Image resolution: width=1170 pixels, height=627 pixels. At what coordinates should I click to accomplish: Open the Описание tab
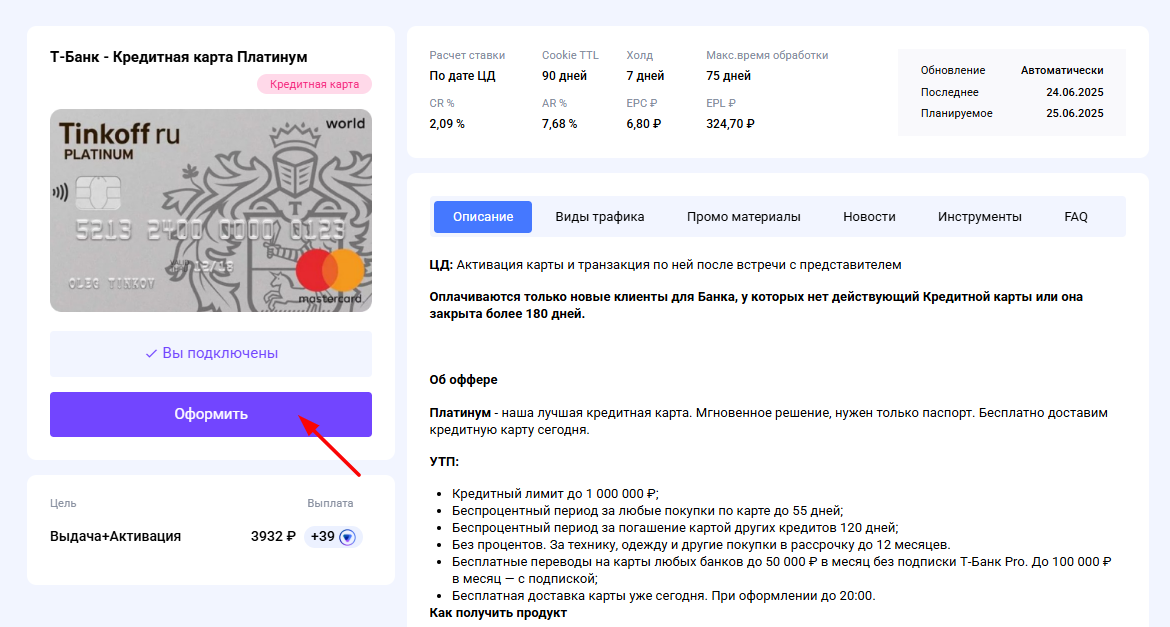pyautogui.click(x=483, y=216)
